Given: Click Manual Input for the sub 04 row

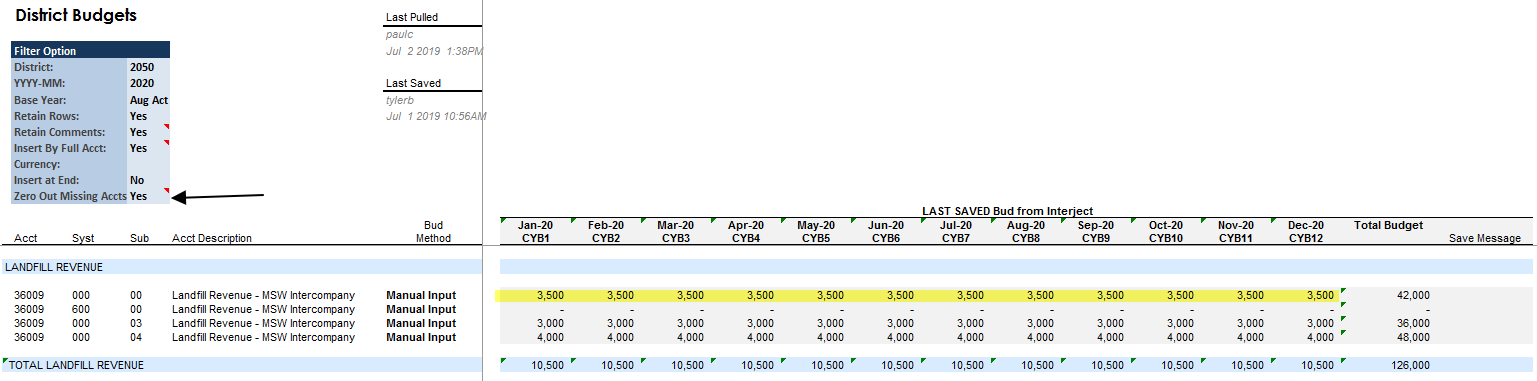Looking at the screenshot, I should (x=421, y=337).
